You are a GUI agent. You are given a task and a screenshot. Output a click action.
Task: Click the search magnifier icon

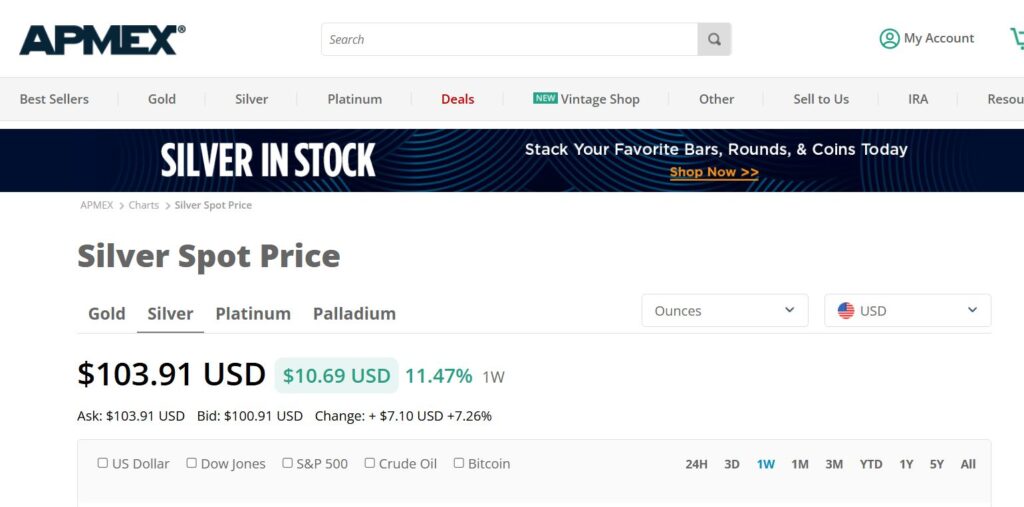click(714, 40)
